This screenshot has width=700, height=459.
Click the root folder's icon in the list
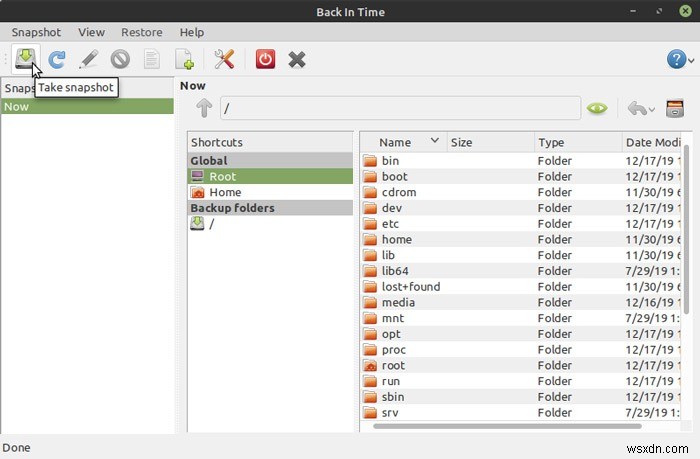pos(370,365)
